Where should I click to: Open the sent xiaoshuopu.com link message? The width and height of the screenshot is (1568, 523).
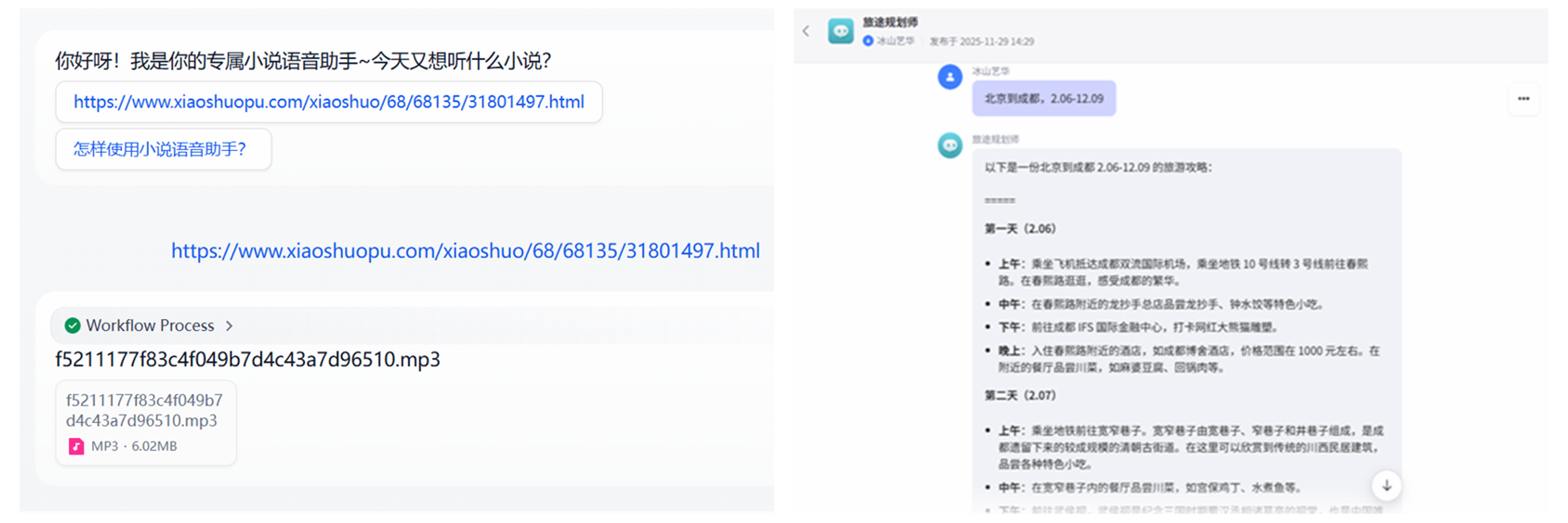click(465, 251)
